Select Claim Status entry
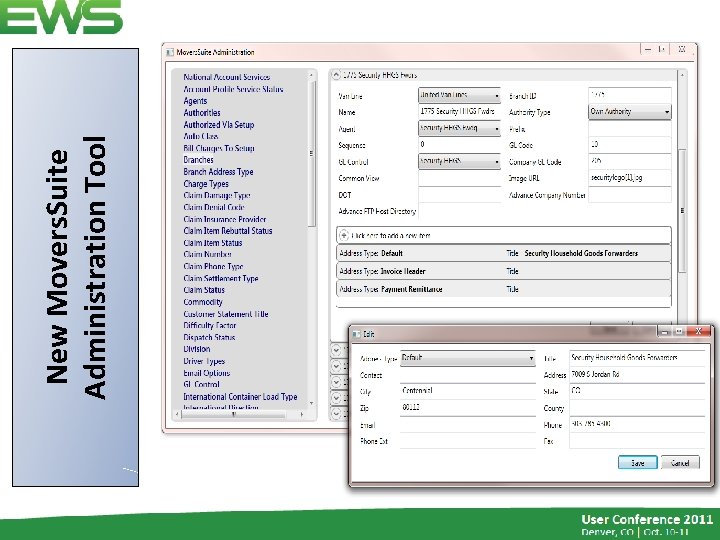The image size is (720, 540). 204,290
